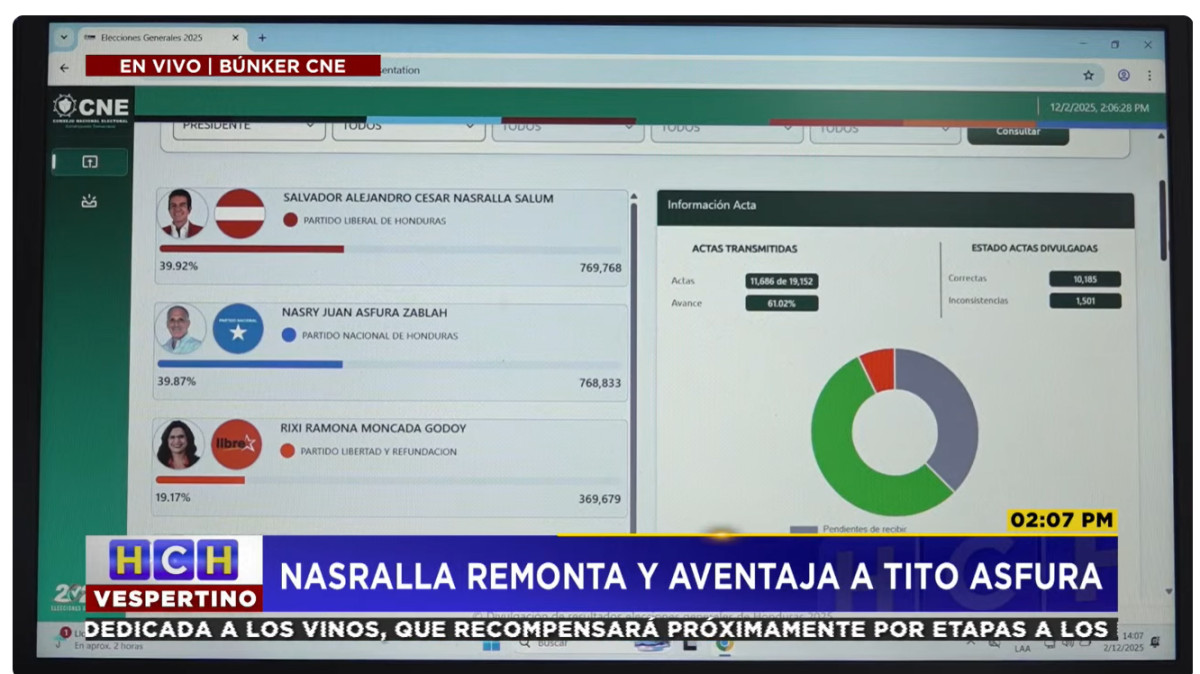This screenshot has height=674, width=1200.
Task: Open a new browser tab
Action: pyautogui.click(x=262, y=38)
